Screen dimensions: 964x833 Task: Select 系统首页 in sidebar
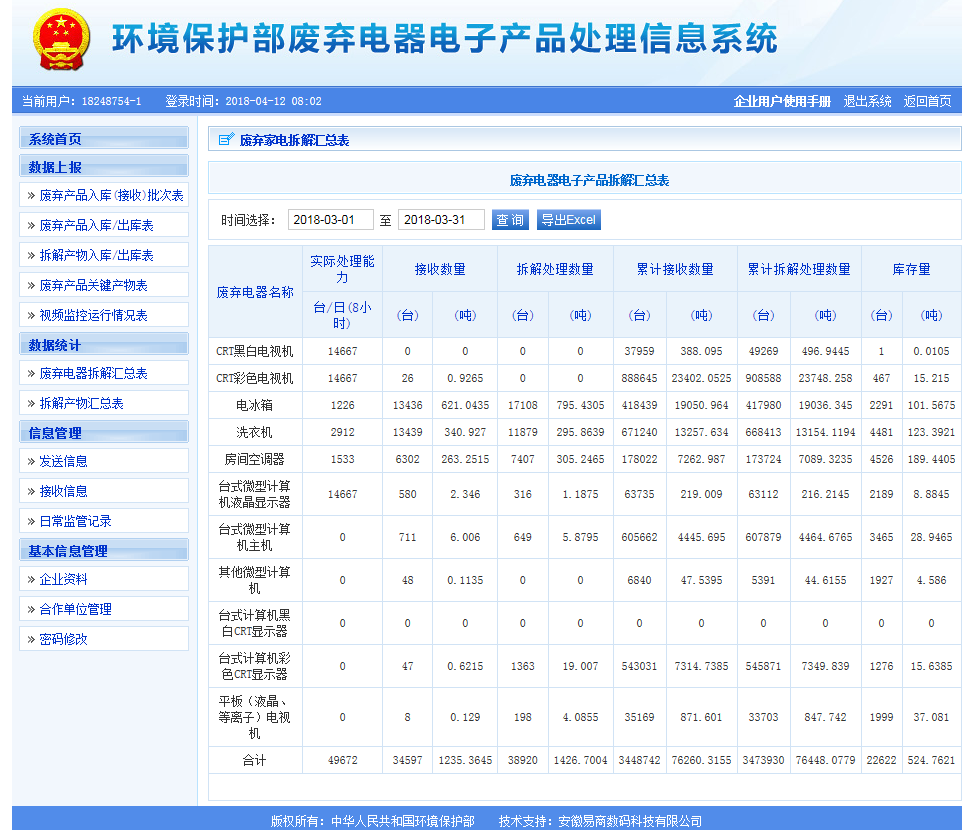[103, 139]
